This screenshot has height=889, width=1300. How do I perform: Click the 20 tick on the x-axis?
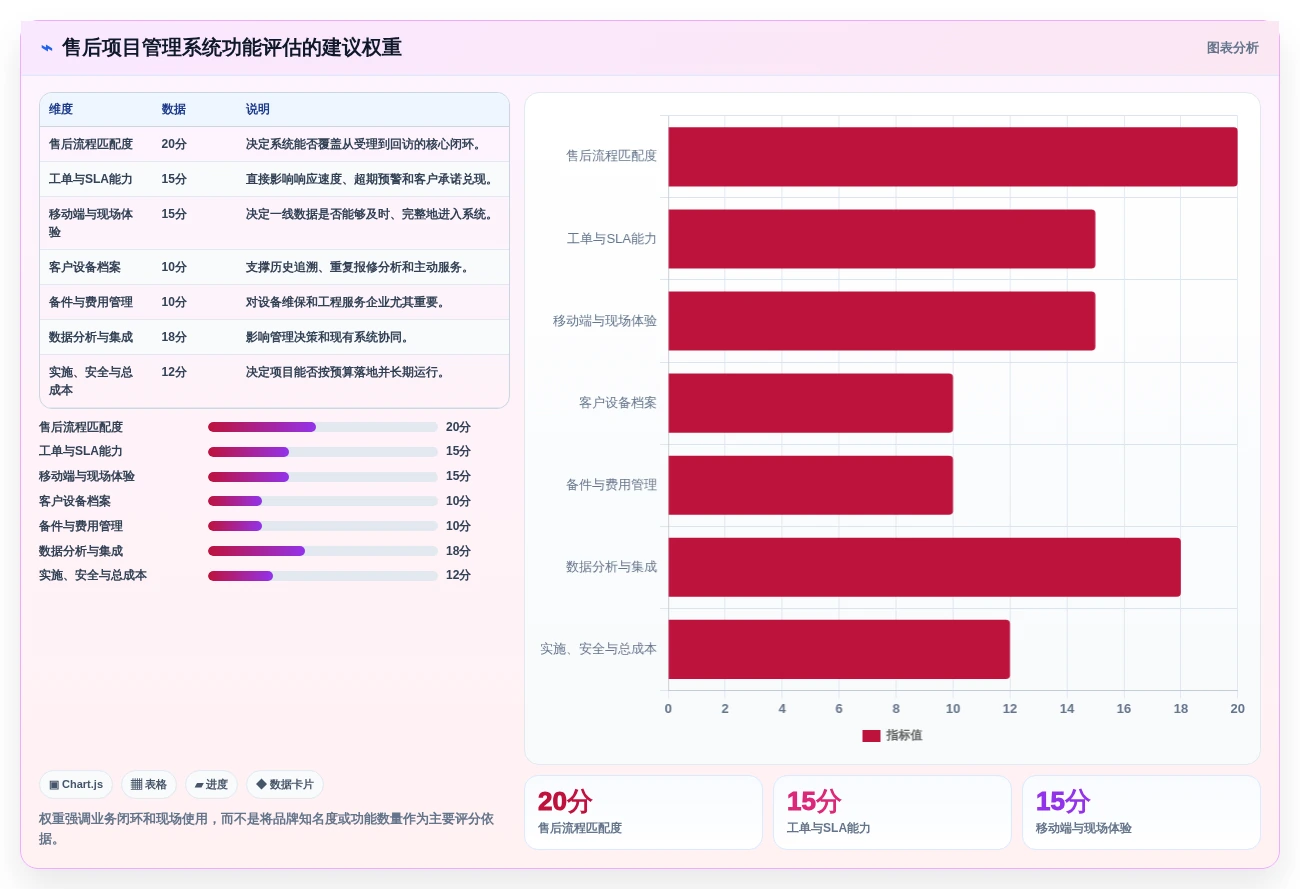click(1237, 709)
